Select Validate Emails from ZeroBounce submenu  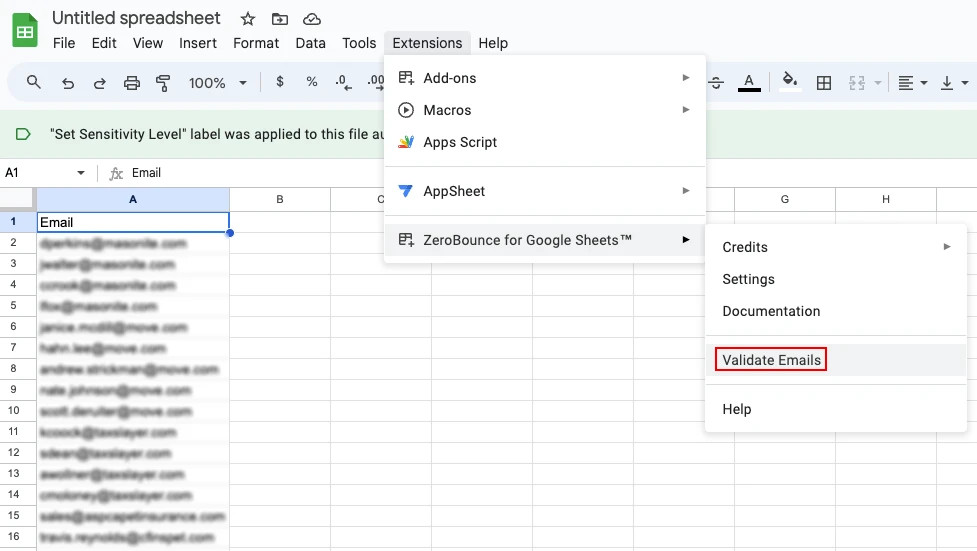pyautogui.click(x=771, y=360)
